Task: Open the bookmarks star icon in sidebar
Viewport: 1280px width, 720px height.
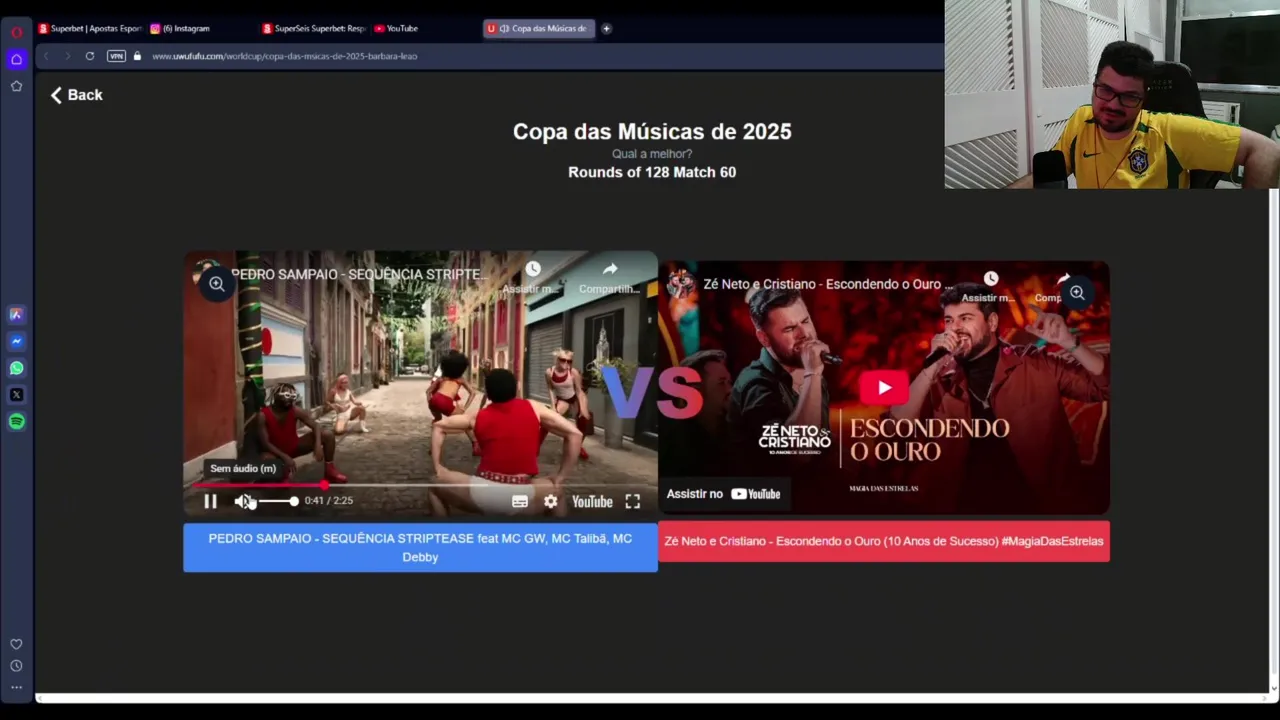Action: click(x=16, y=86)
